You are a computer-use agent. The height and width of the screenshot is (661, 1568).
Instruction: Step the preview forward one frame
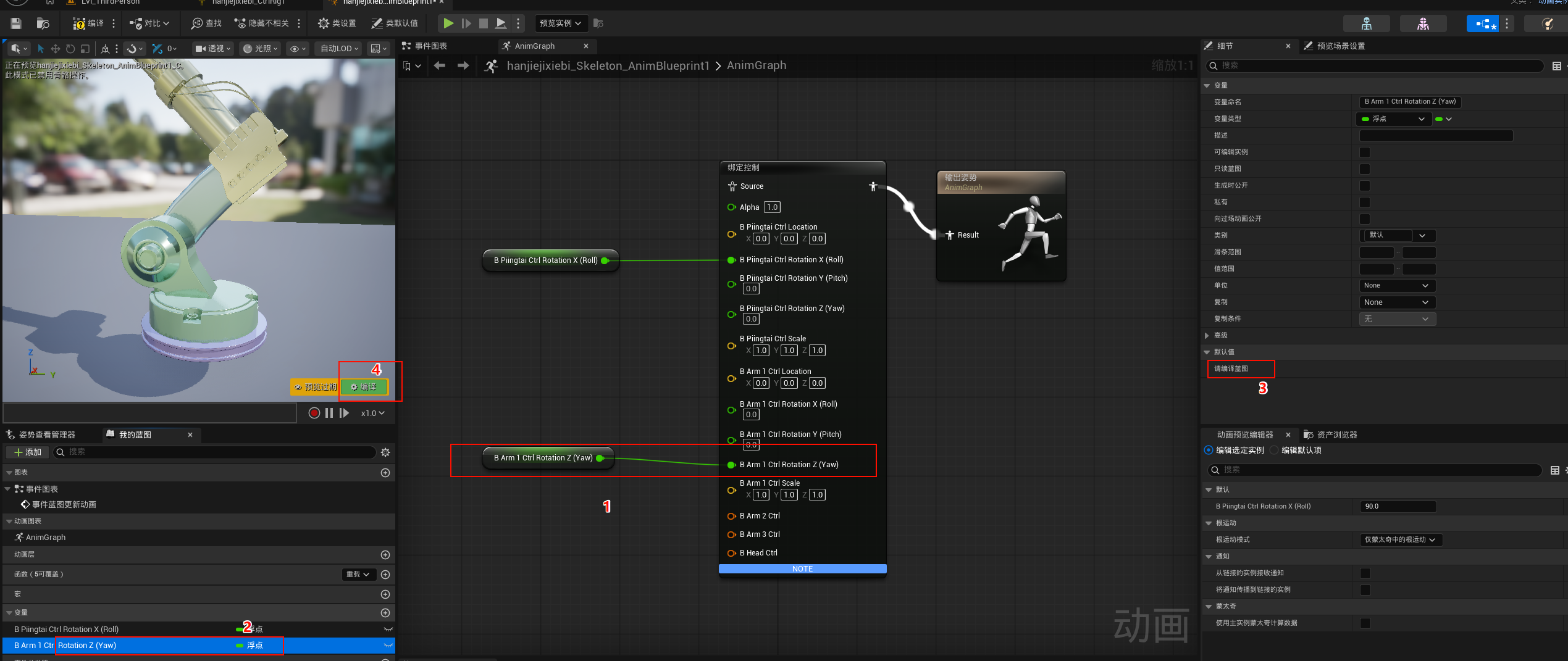pos(344,413)
